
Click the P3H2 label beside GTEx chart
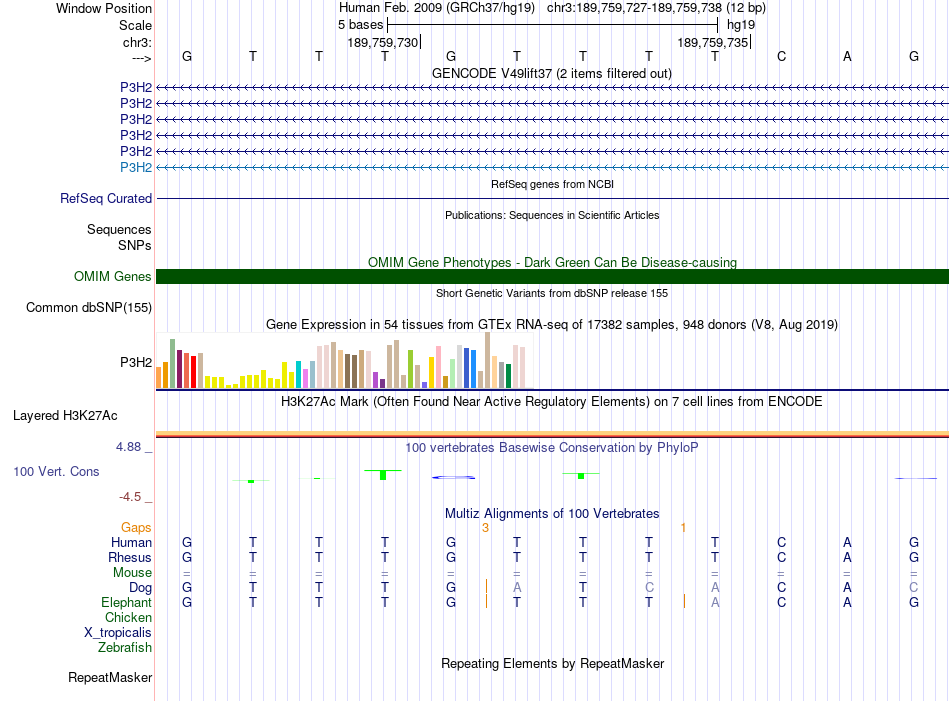[x=136, y=362]
